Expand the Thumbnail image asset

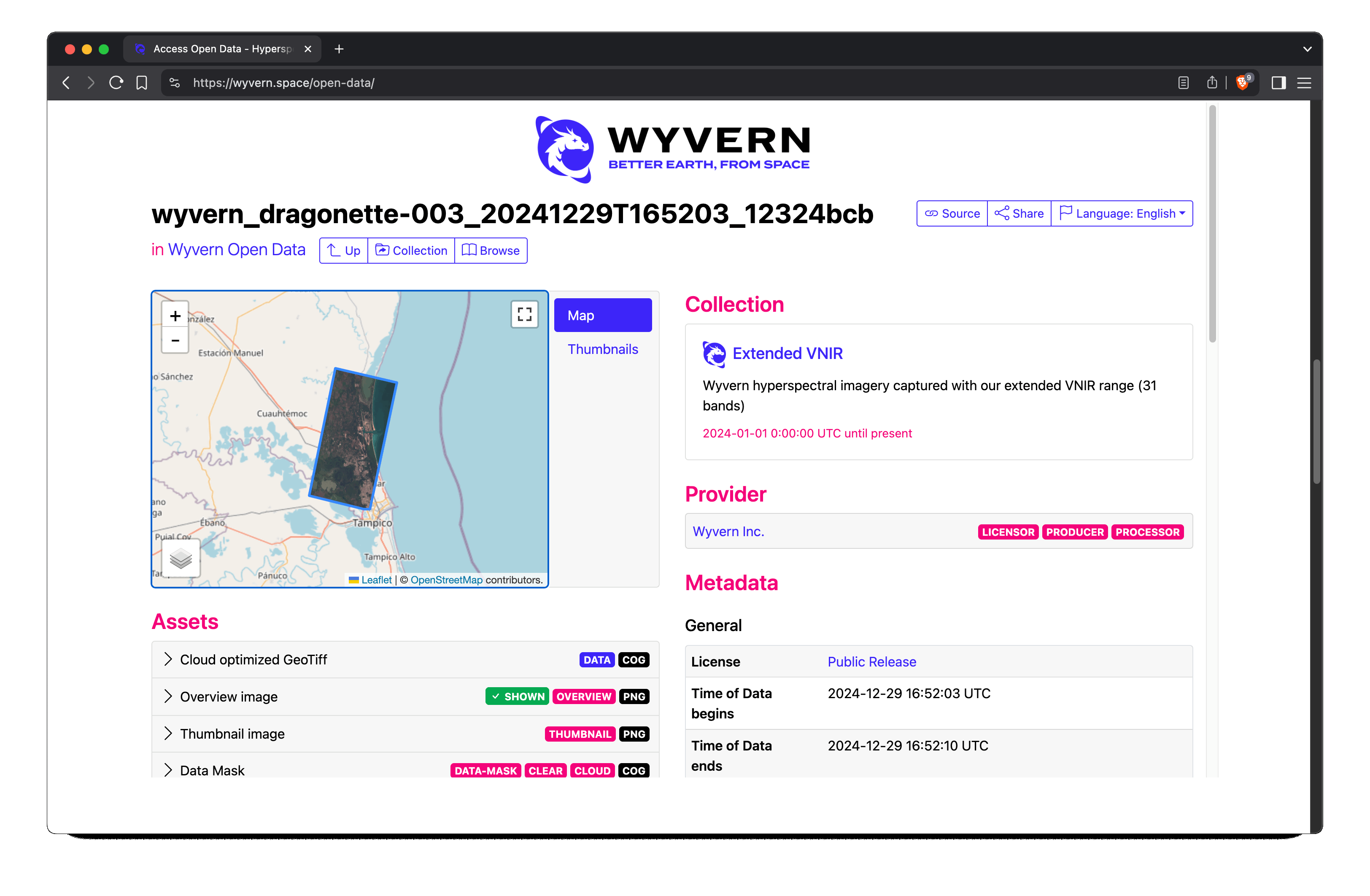point(167,733)
